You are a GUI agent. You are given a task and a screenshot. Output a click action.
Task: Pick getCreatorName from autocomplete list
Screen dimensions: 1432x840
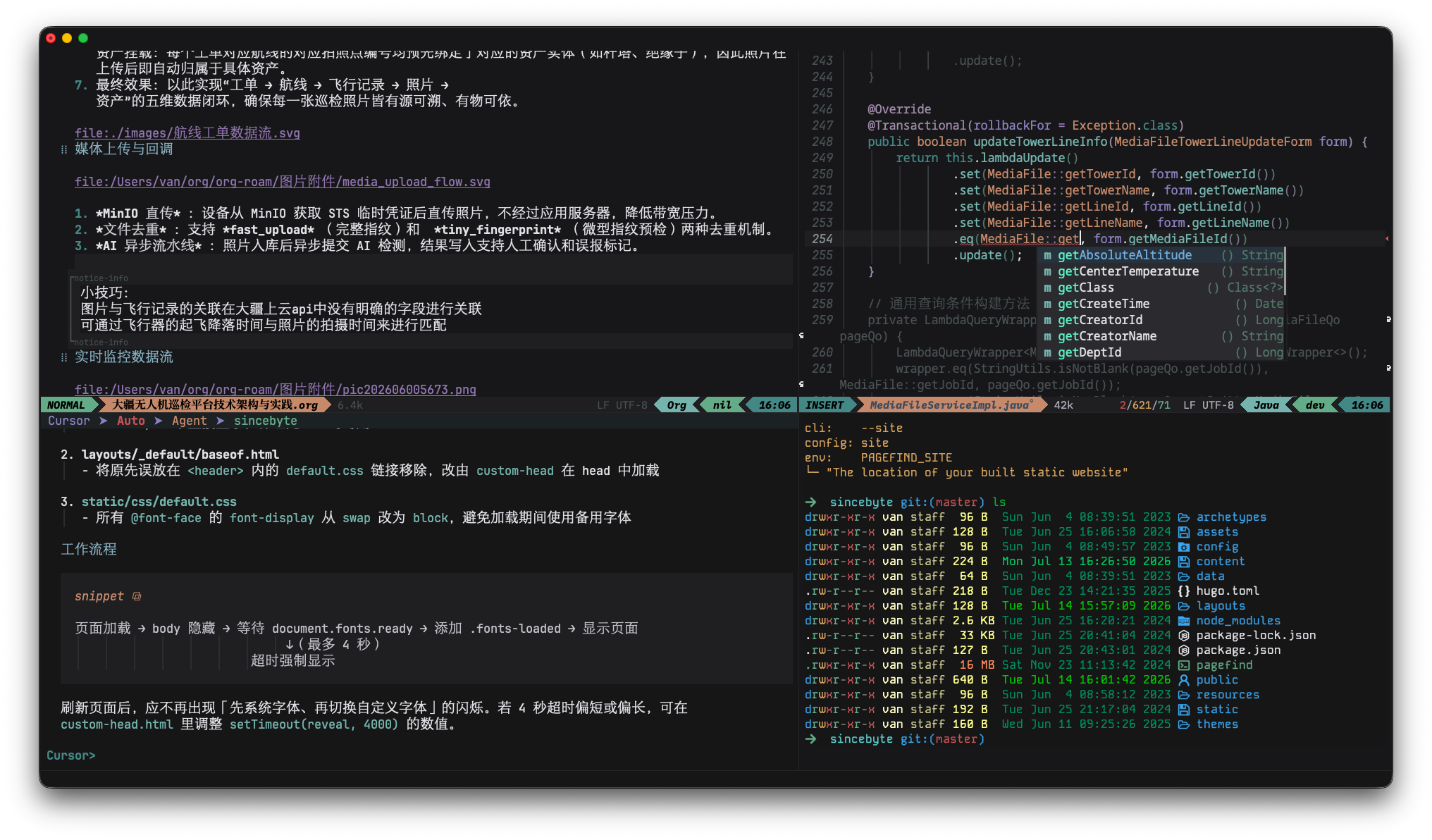point(1162,336)
